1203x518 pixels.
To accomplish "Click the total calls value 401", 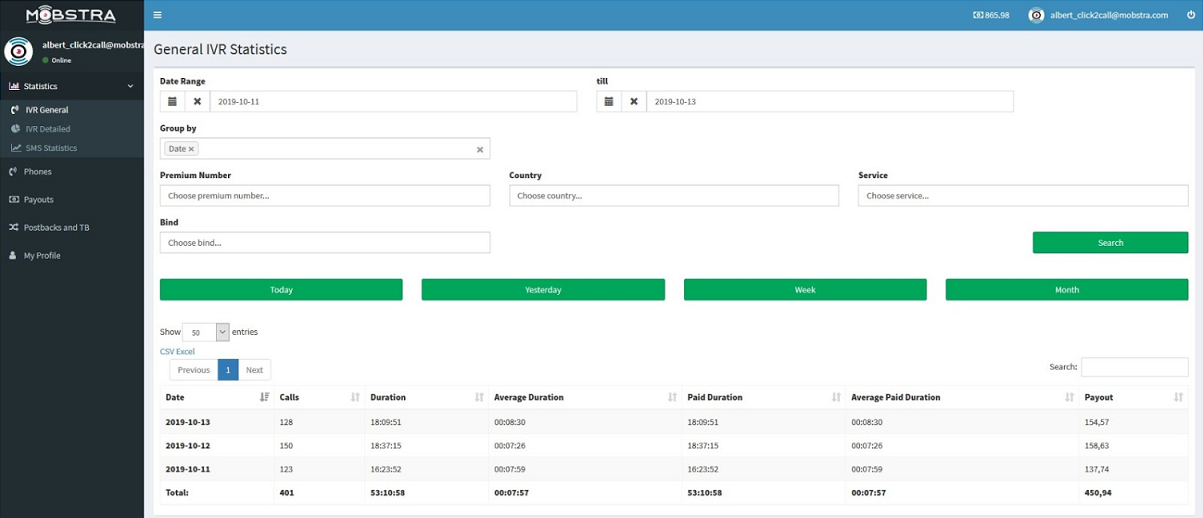I will (x=287, y=492).
